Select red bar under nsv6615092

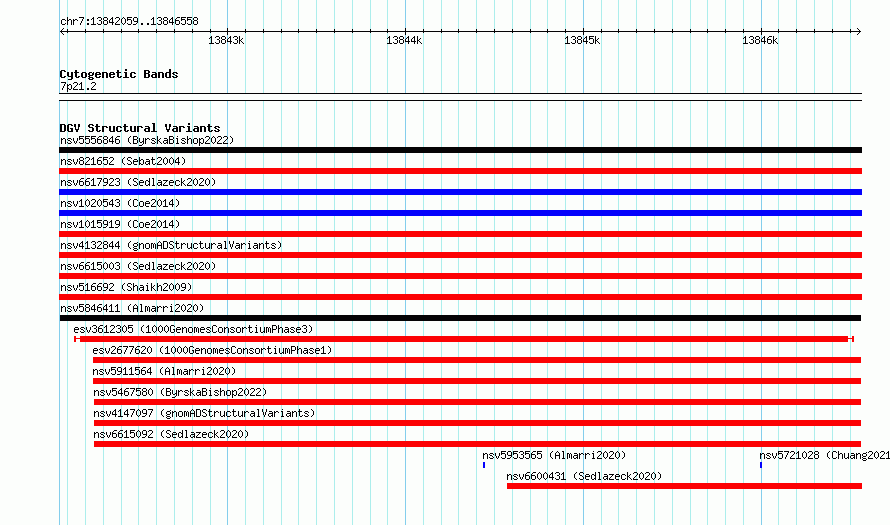click(477, 444)
